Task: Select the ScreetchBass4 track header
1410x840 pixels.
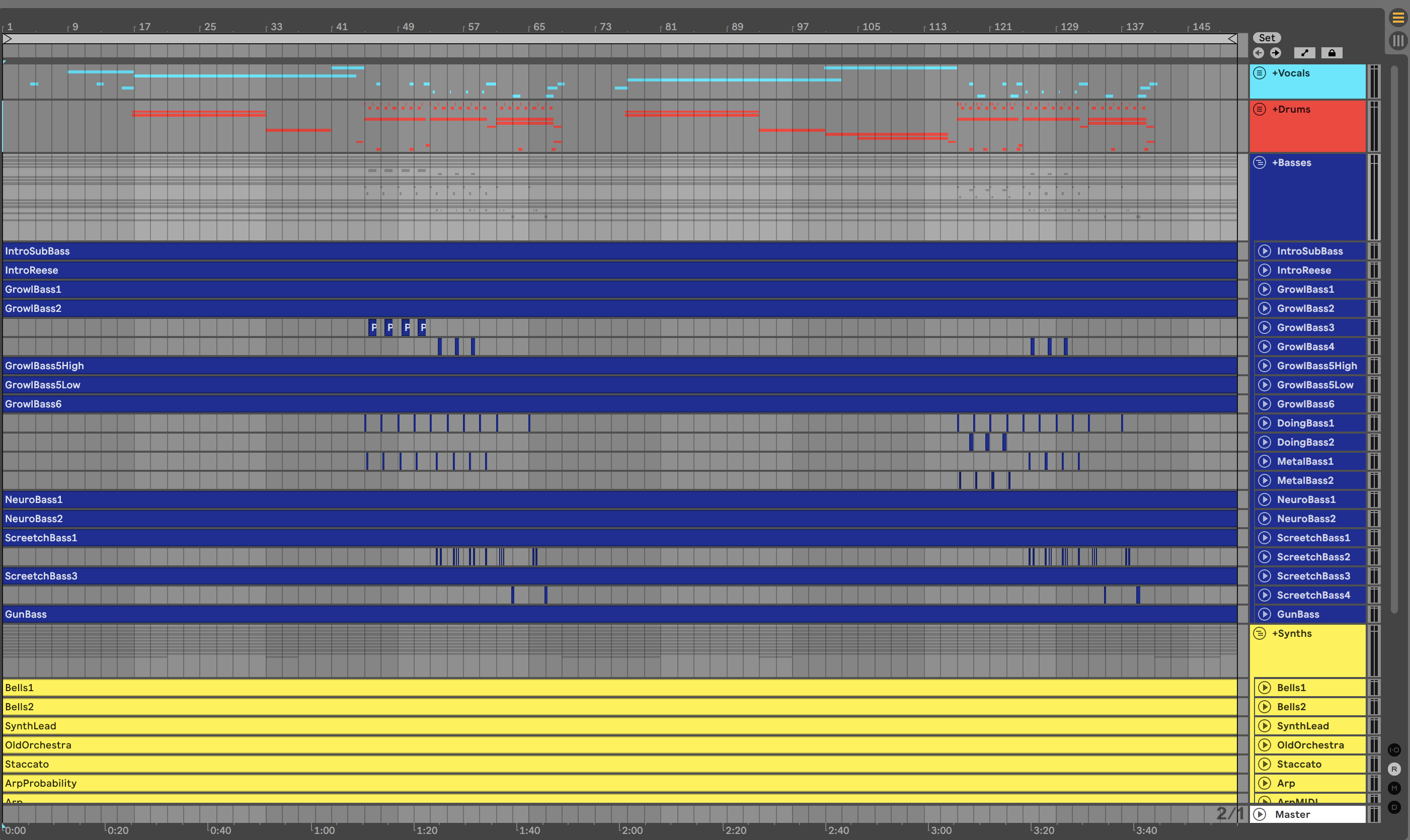Action: click(1313, 595)
